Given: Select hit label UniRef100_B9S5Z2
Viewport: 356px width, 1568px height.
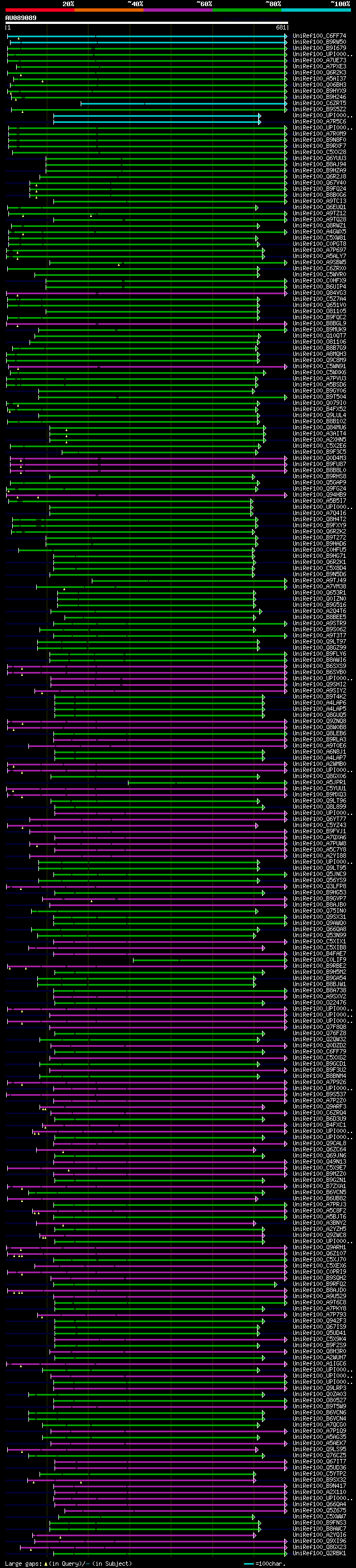Looking at the screenshot, I should [319, 110].
